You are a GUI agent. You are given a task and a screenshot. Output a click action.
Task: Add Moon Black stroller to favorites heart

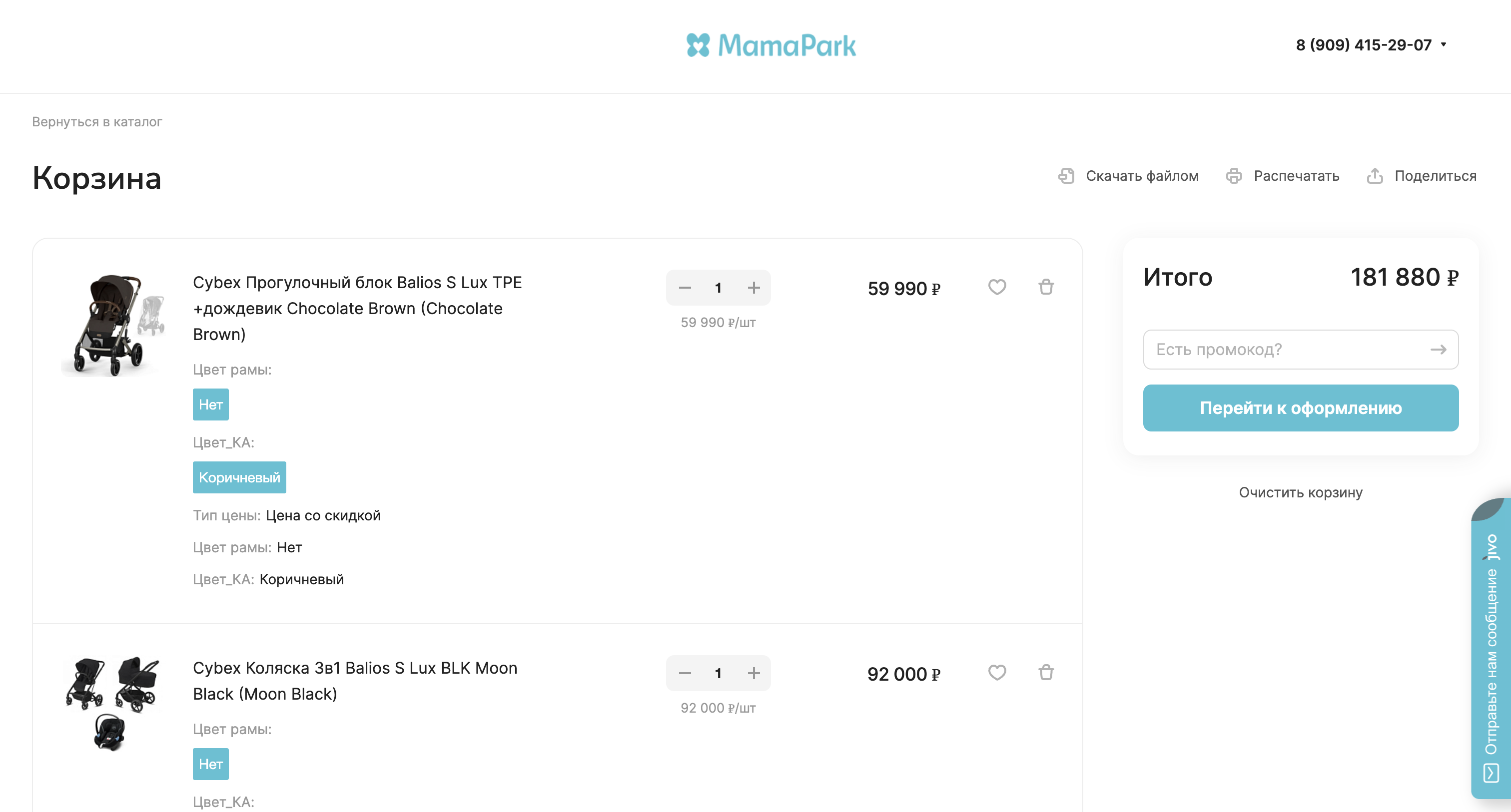click(x=996, y=673)
